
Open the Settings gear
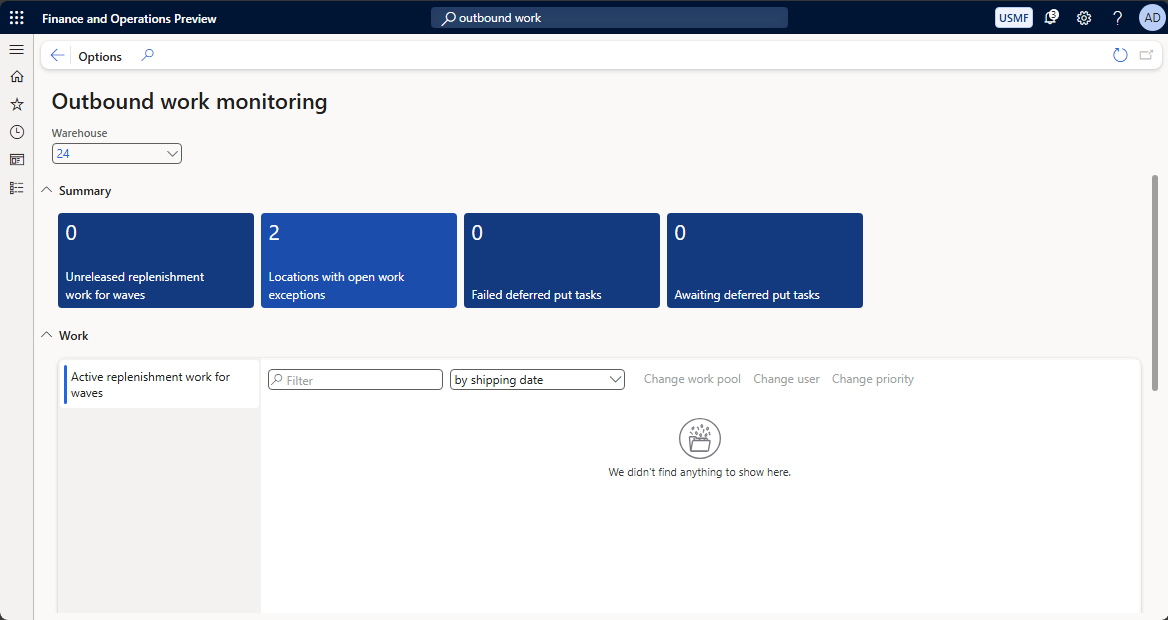pos(1084,18)
